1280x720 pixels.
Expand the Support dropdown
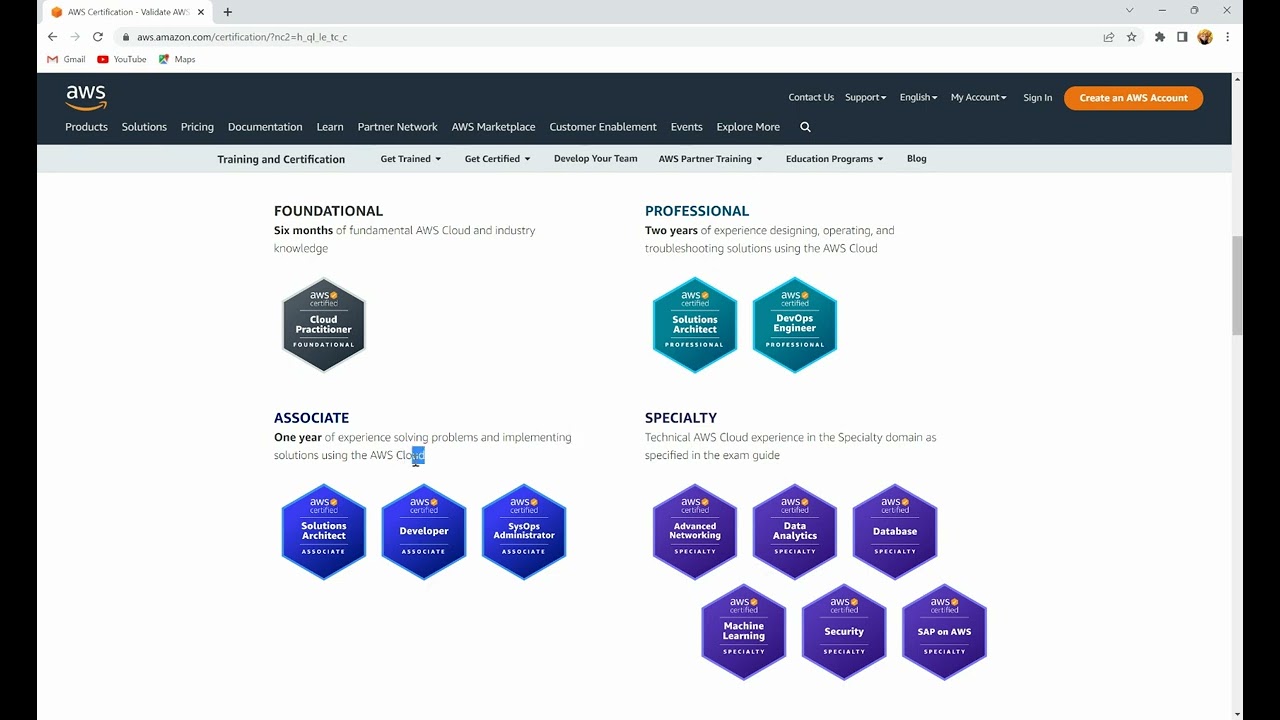tap(865, 97)
